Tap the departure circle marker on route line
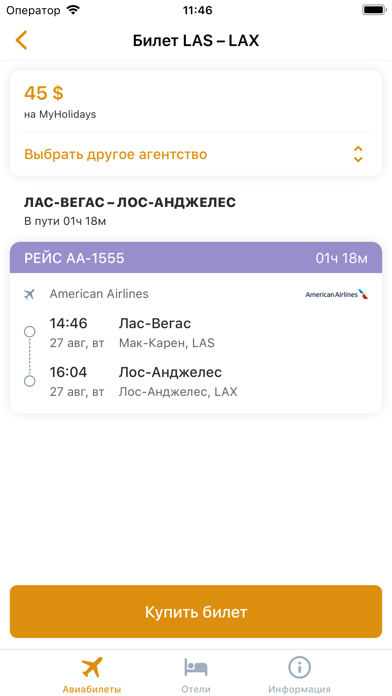Viewport: 392px width, 696px height. tap(30, 332)
